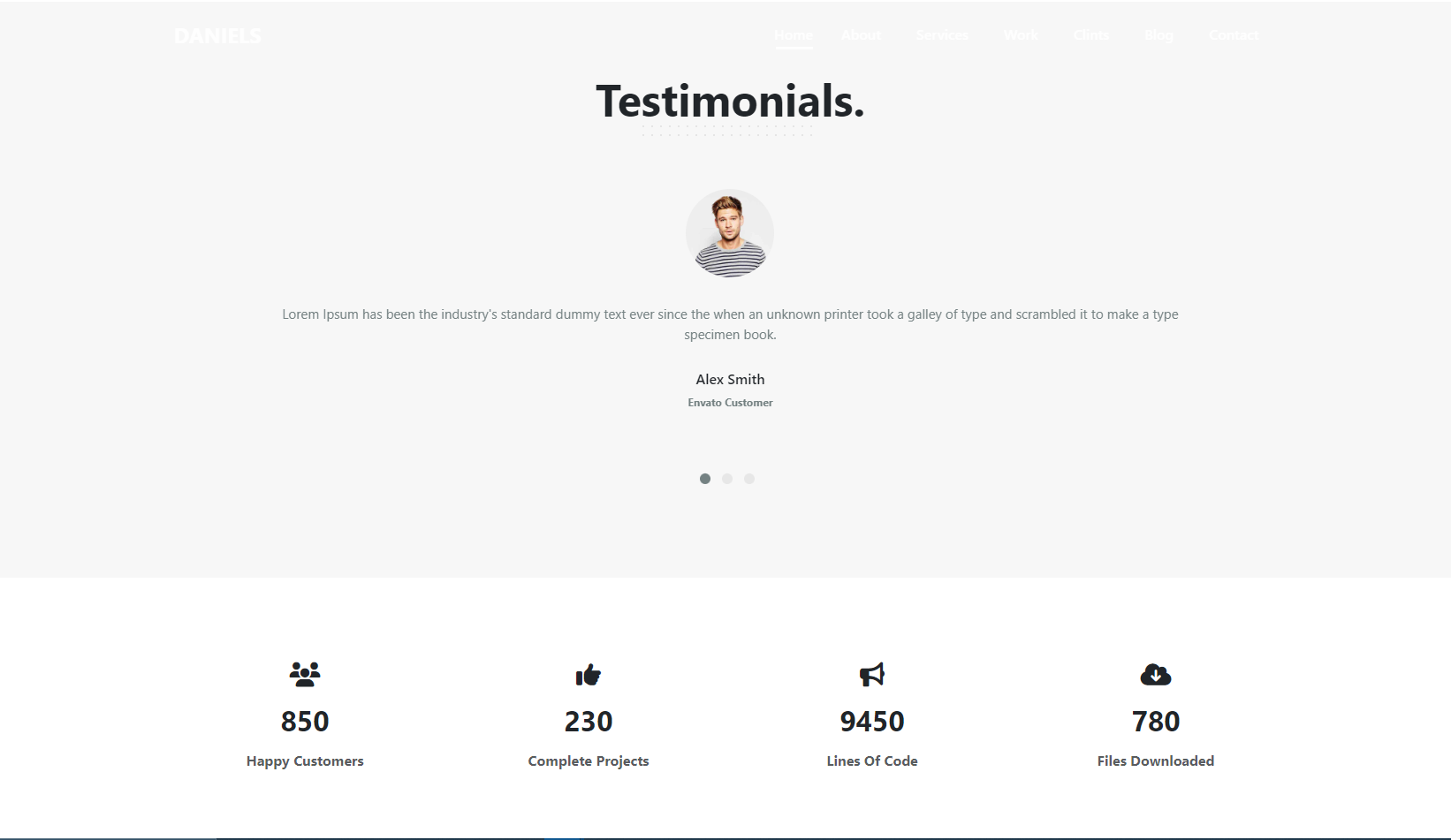Click the Contact navigation item
Screen dimensions: 1451x840
pos(1233,34)
